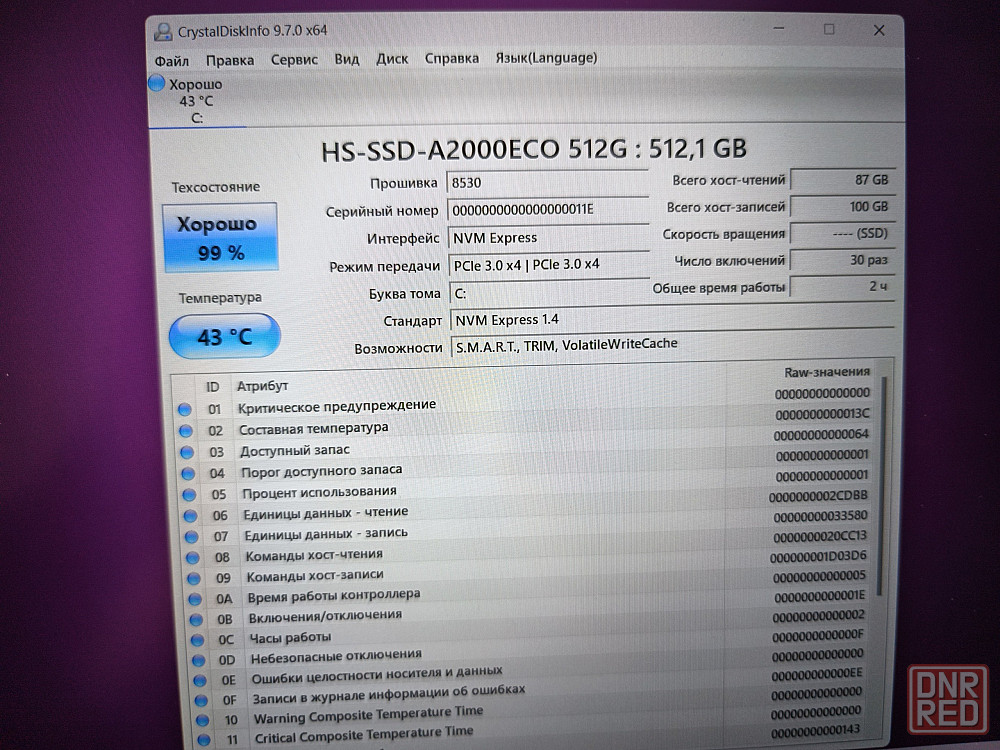This screenshot has height=750, width=1000.
Task: Click the Всего хост-чтений value 87 GB
Action: click(842, 180)
